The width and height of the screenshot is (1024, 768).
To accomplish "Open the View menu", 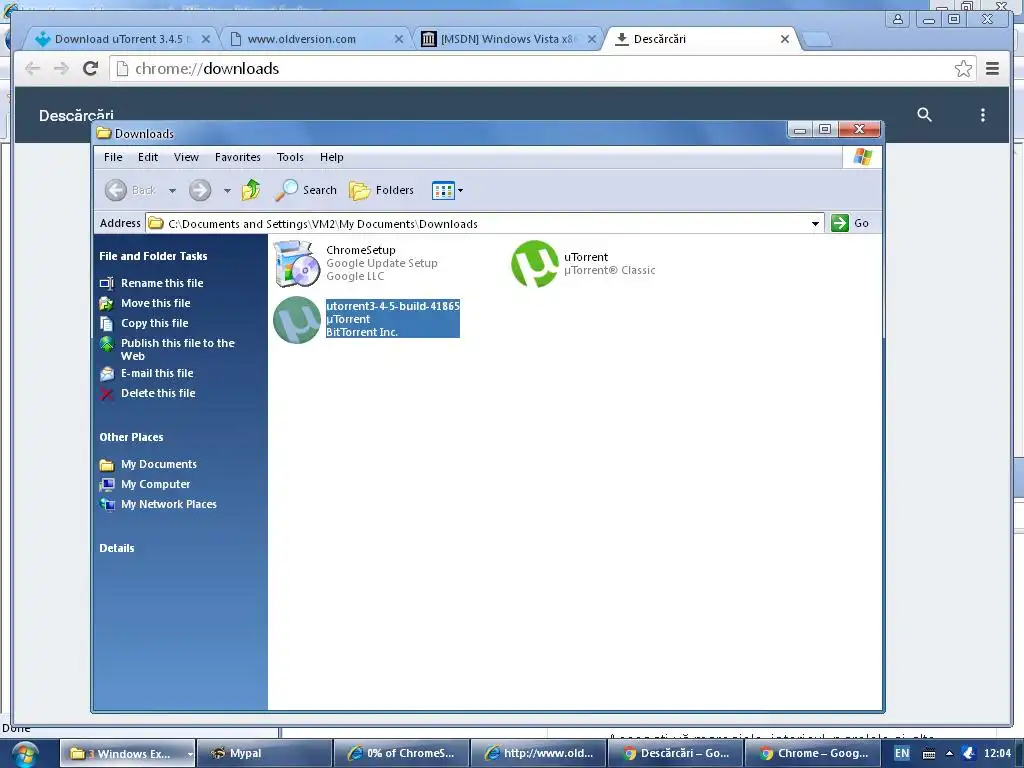I will coord(186,157).
